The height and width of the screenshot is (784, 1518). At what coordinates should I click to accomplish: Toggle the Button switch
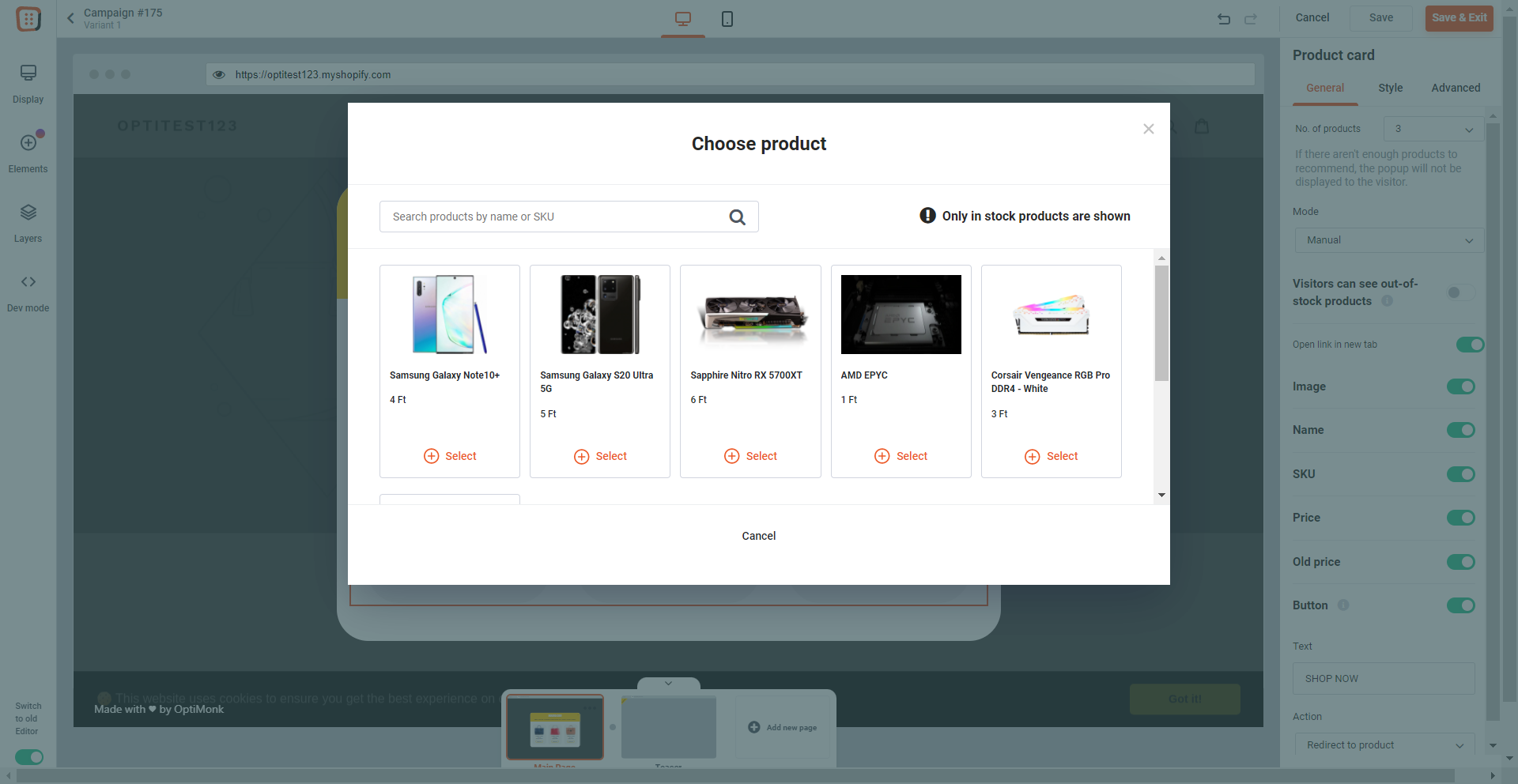coord(1461,605)
